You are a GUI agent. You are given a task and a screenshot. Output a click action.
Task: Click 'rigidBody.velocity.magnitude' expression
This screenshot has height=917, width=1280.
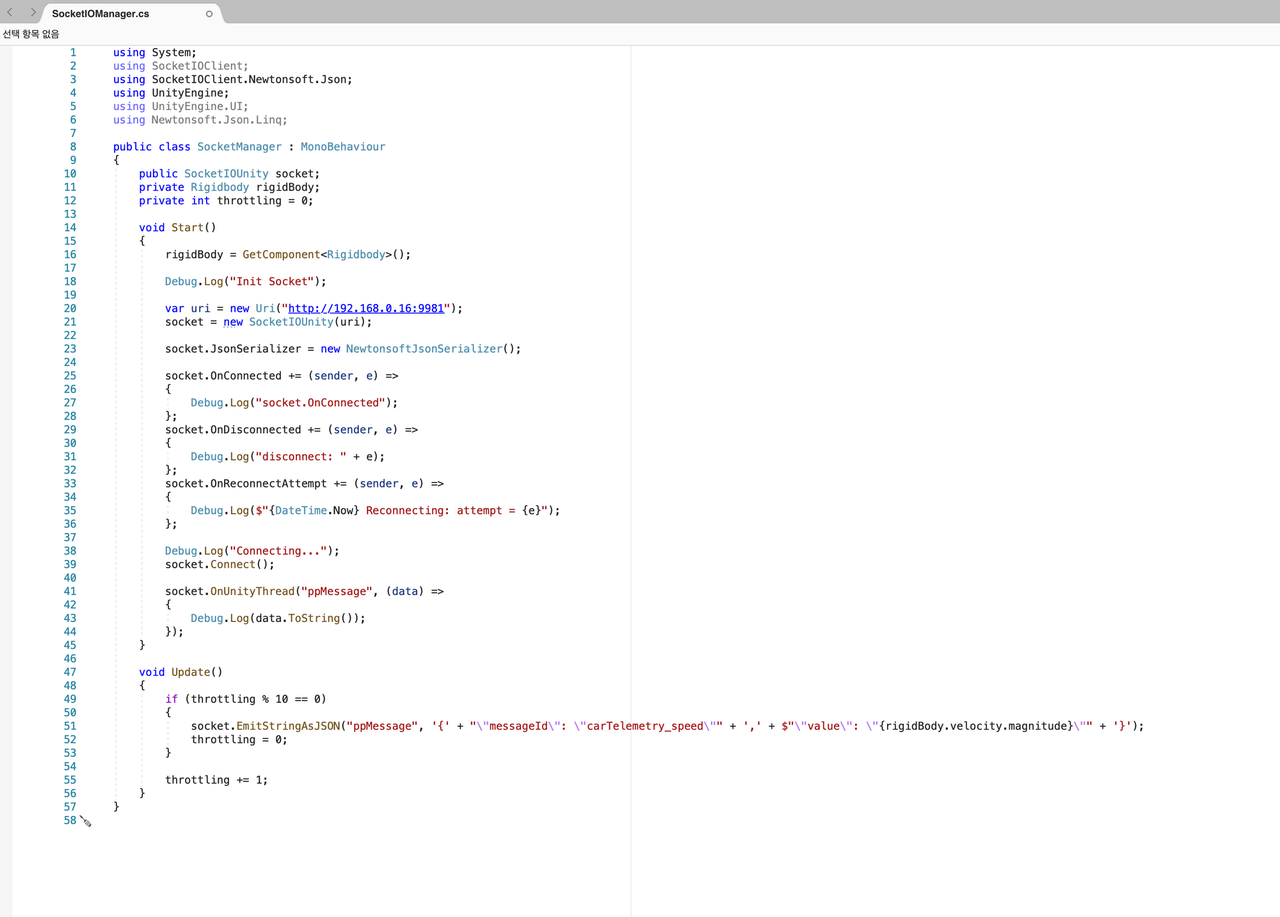coord(976,727)
